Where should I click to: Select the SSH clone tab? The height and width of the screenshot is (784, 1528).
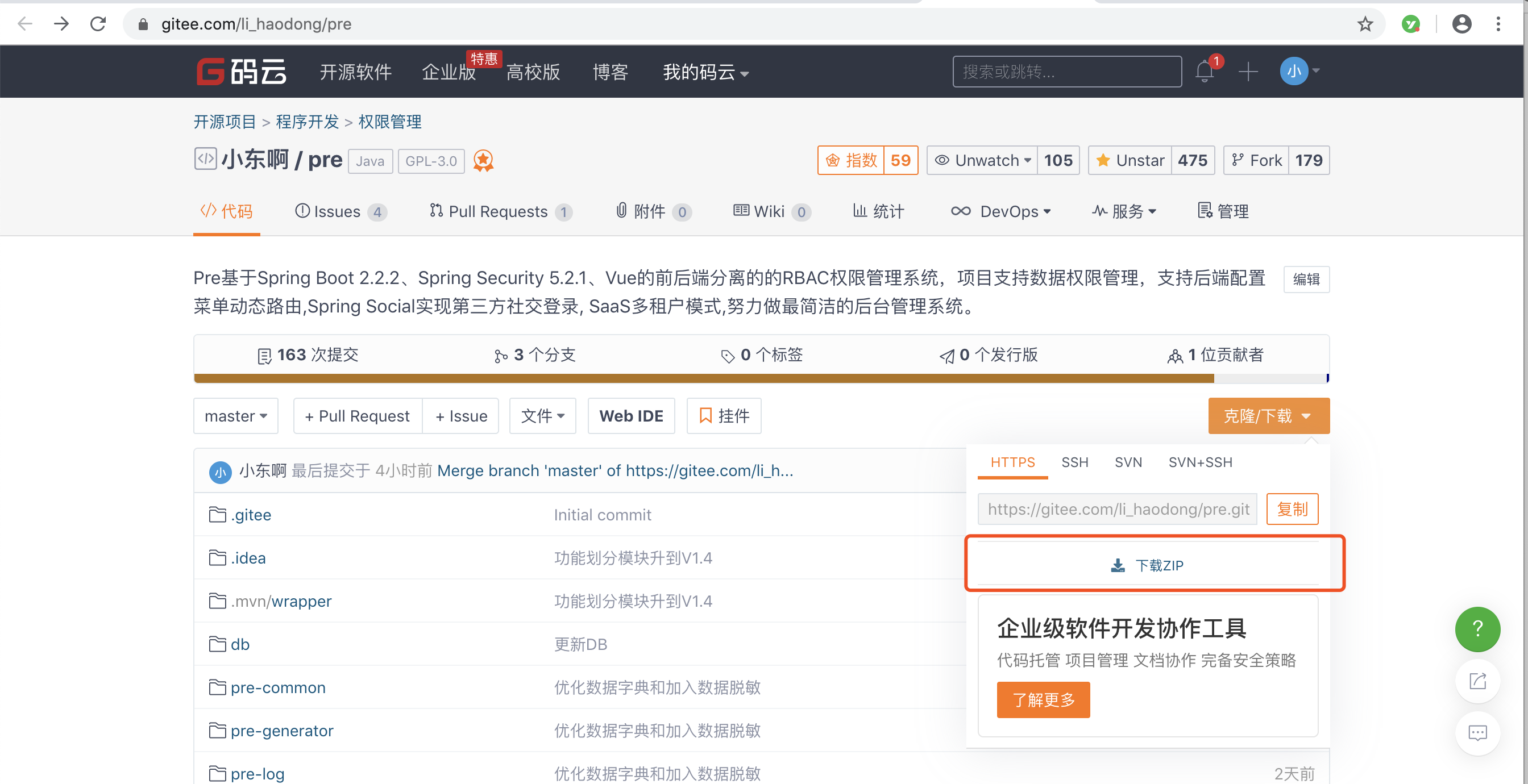pos(1074,462)
